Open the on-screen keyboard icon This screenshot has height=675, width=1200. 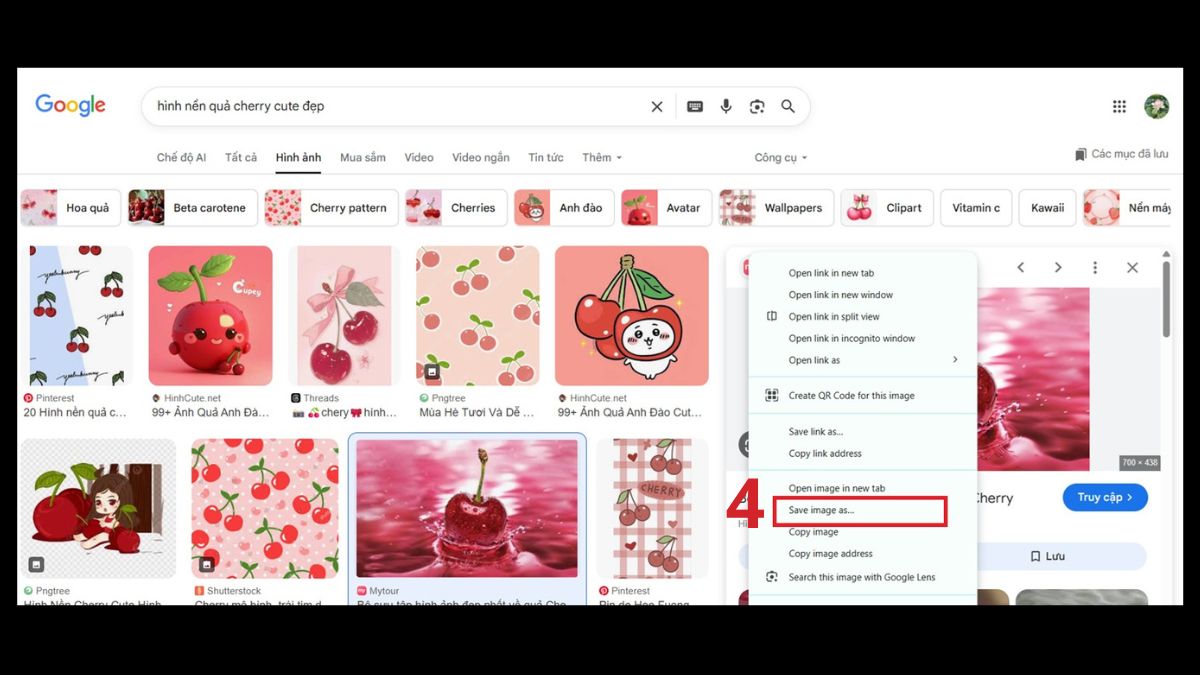tap(695, 107)
